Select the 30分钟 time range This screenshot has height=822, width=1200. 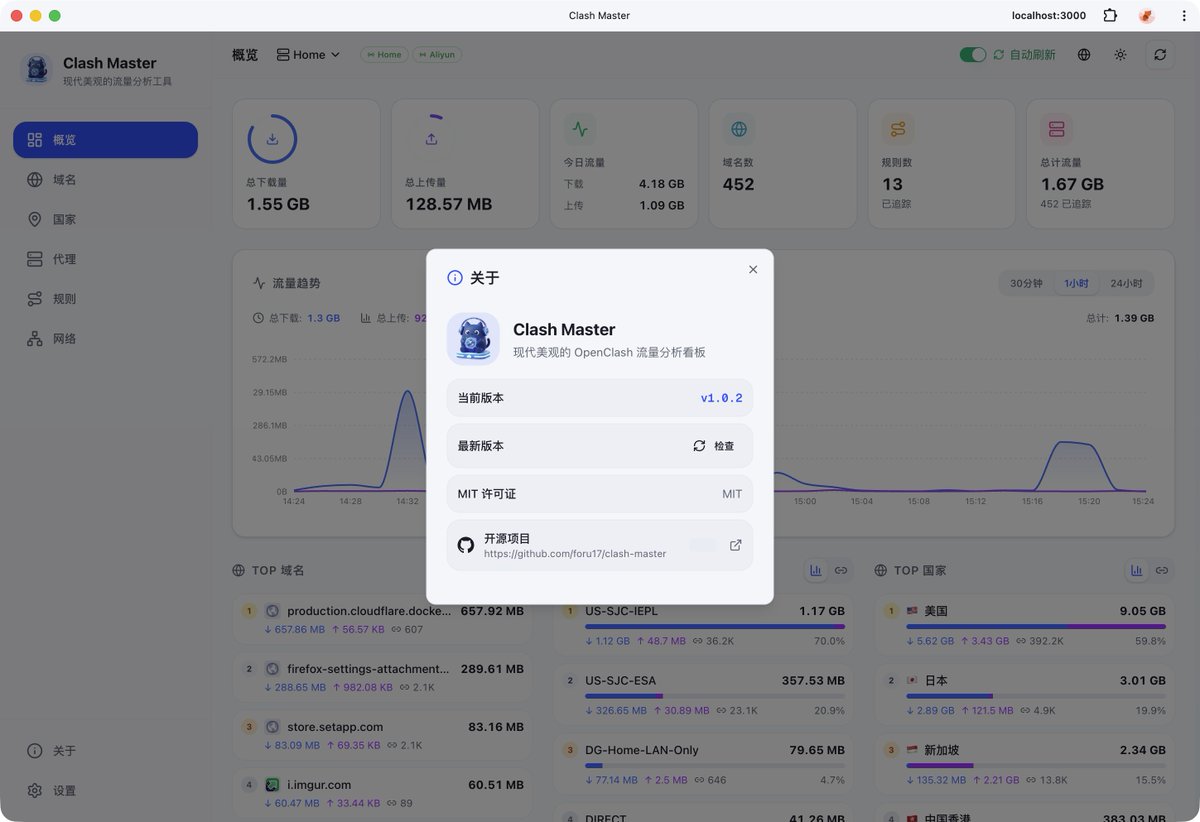pos(1026,283)
